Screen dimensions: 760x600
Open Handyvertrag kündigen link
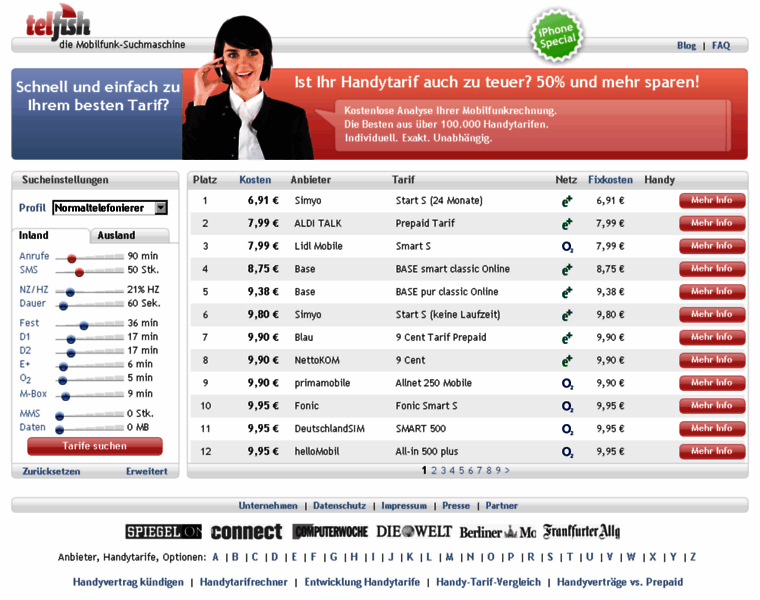coord(128,582)
